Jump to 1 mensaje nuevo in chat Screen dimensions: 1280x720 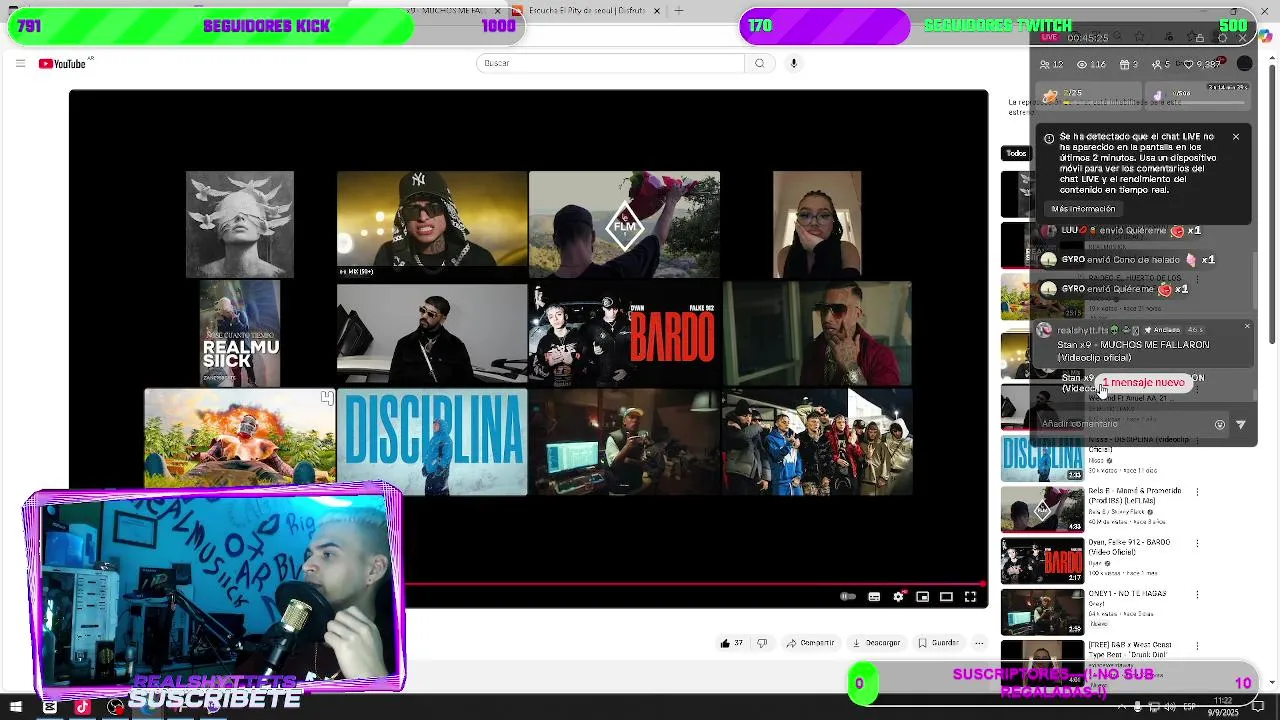coord(1144,383)
